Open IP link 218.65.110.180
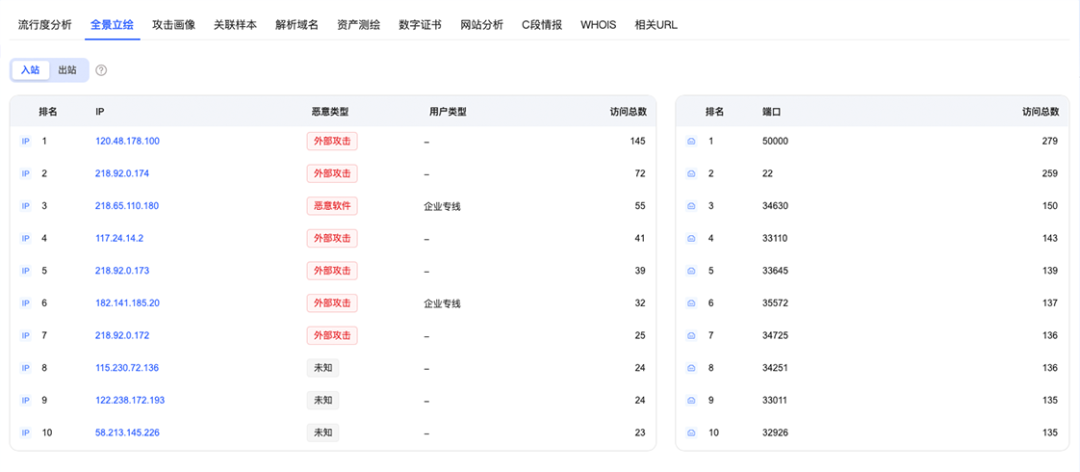Image resolution: width=1080 pixels, height=472 pixels. coord(127,206)
